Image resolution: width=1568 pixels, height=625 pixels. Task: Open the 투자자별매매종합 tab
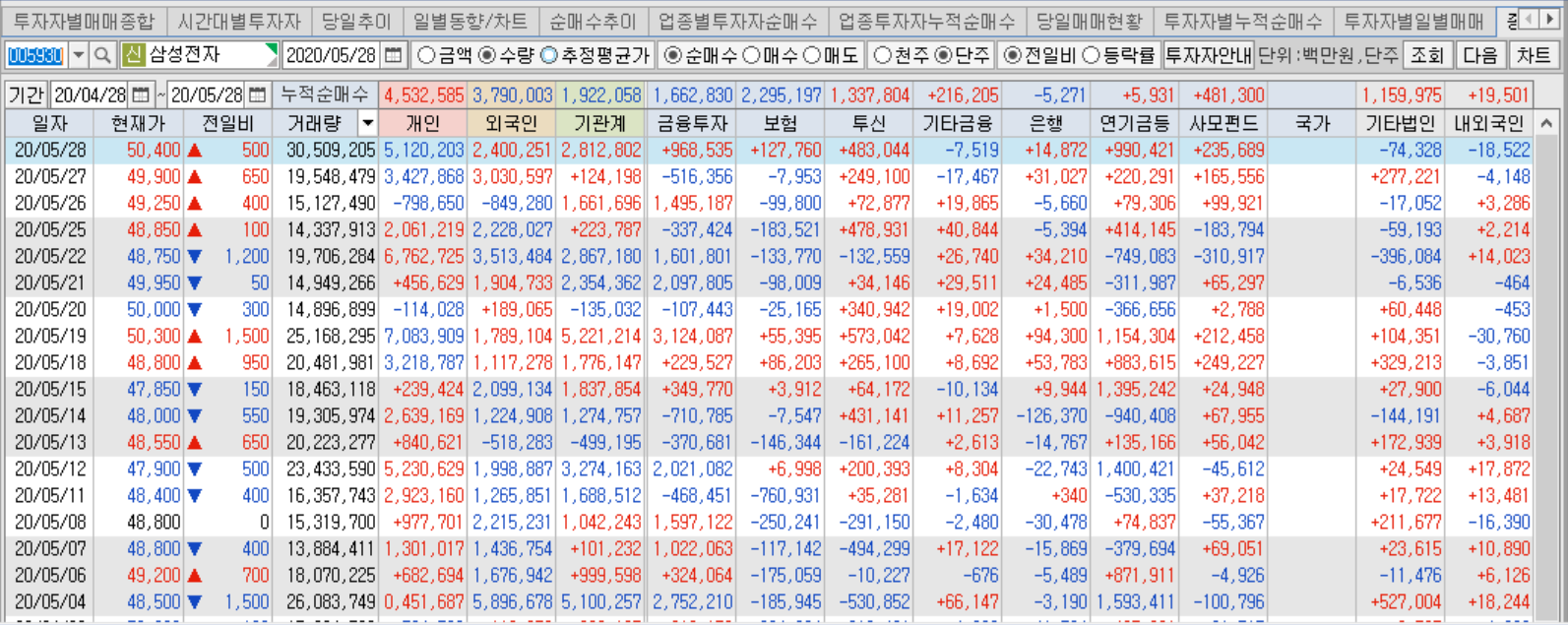(x=84, y=21)
